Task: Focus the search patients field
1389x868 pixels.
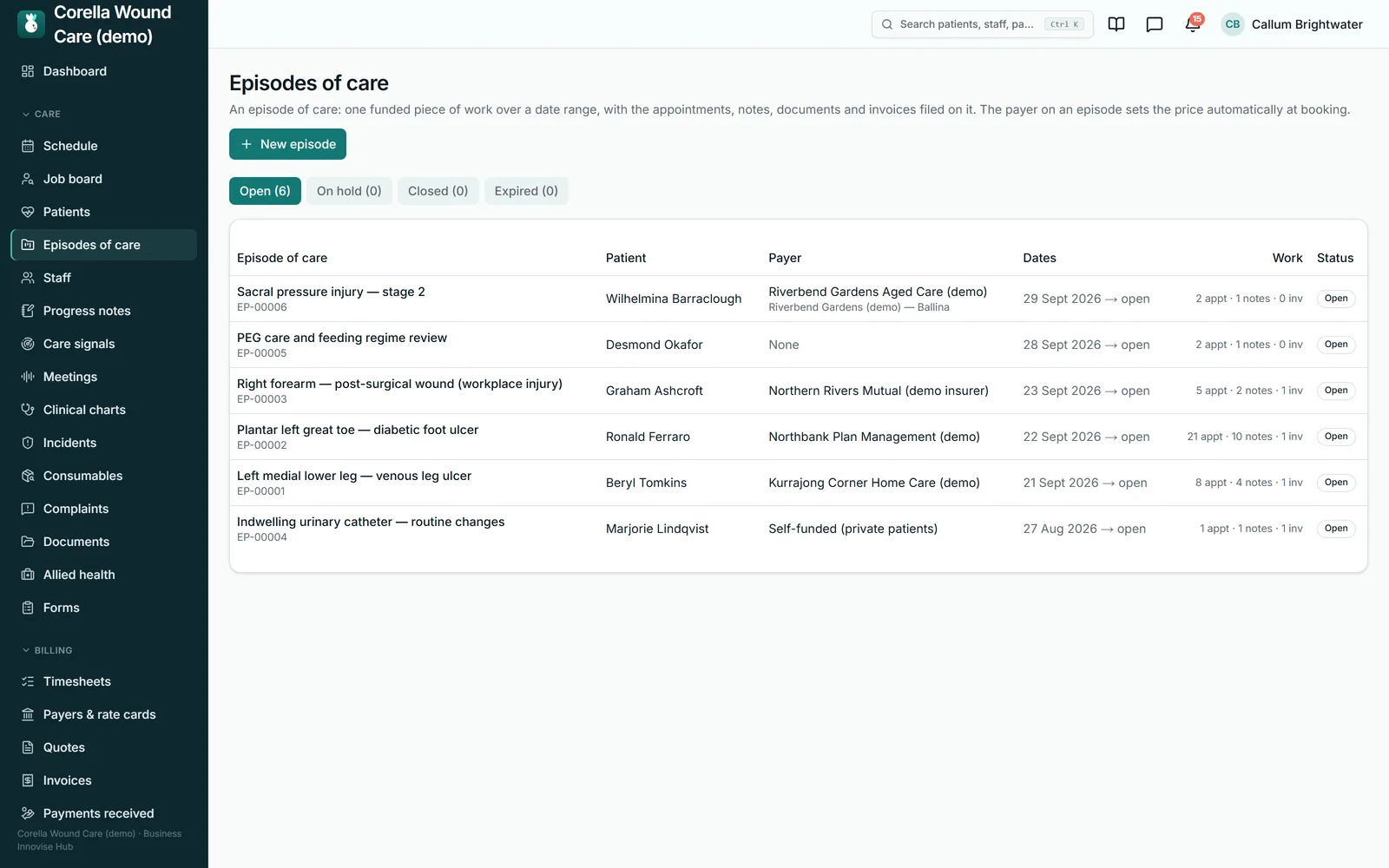Action: coord(982,24)
